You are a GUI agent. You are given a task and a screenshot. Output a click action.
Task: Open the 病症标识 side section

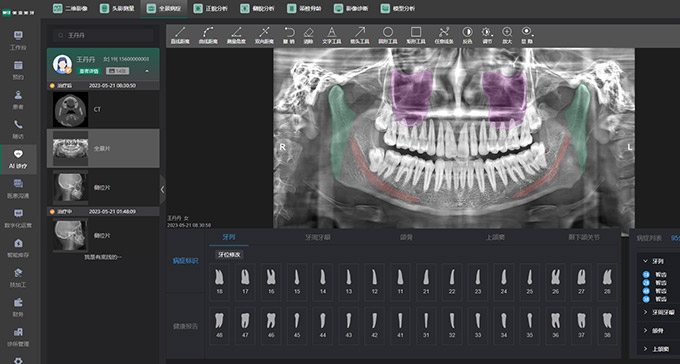186,261
